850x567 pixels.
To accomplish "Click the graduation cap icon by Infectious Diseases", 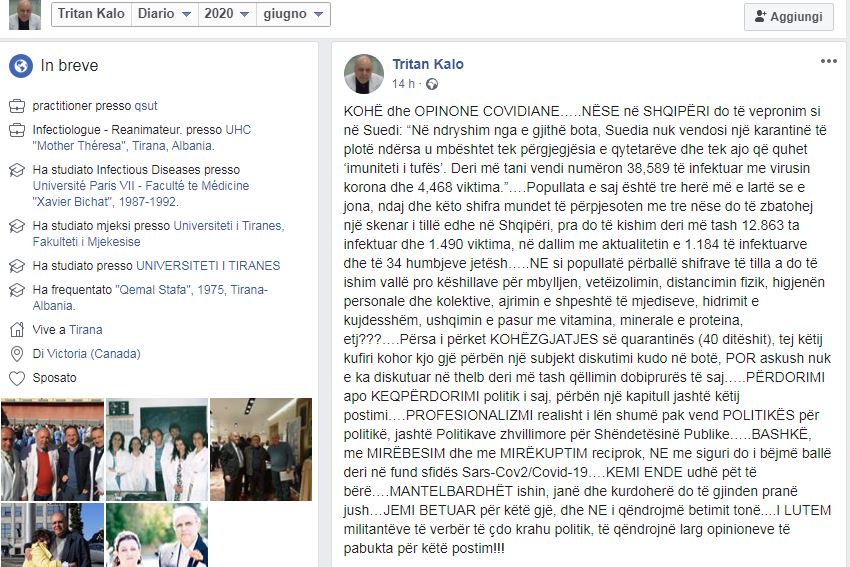I will (x=17, y=170).
